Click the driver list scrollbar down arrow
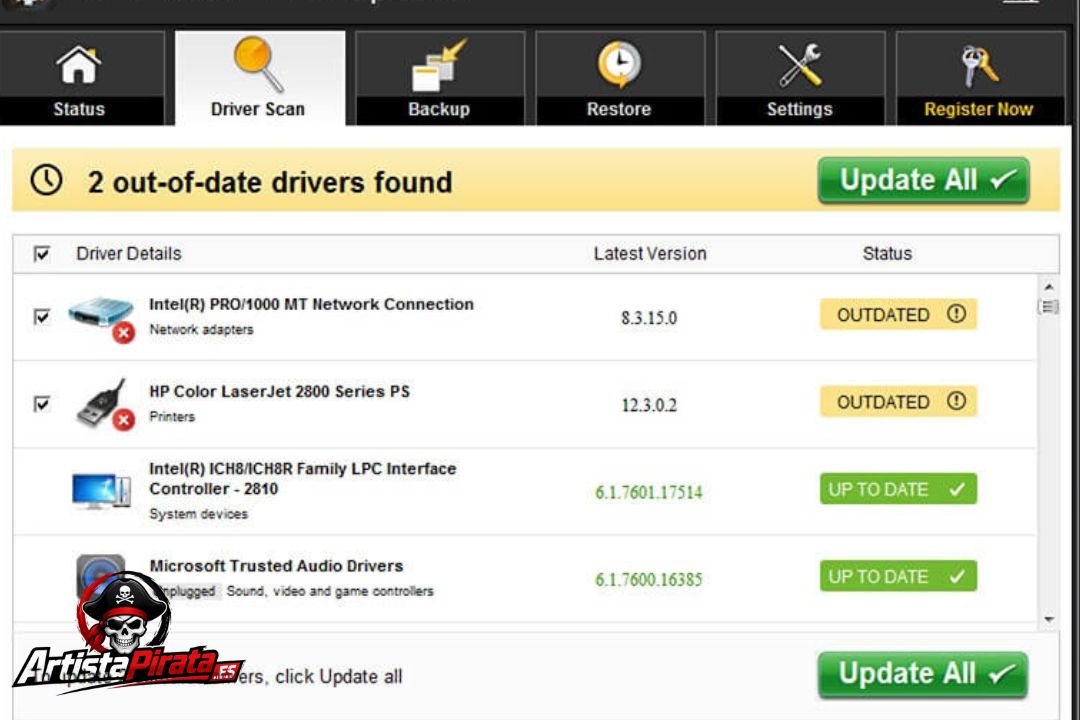The width and height of the screenshot is (1080, 720). click(1049, 619)
